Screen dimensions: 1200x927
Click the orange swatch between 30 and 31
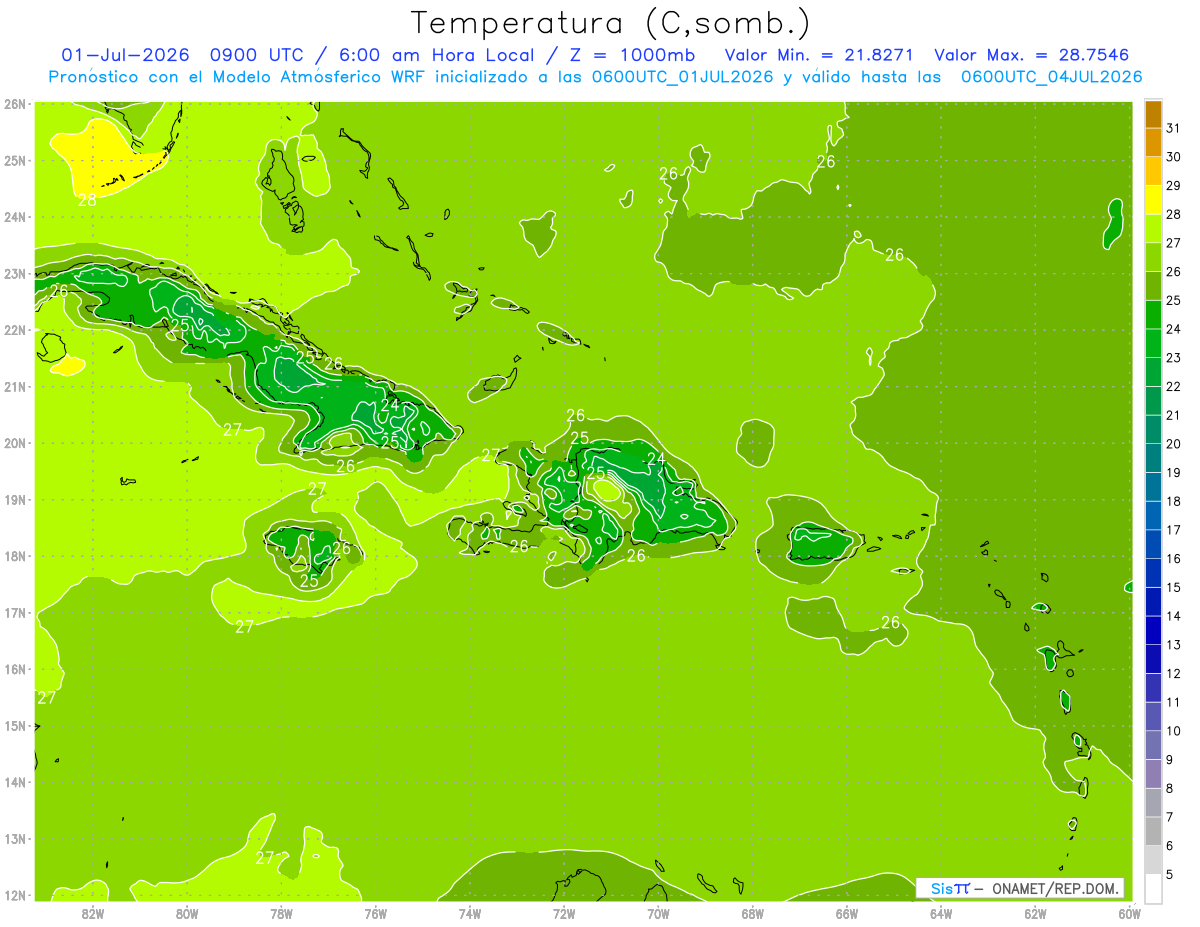tap(1153, 143)
